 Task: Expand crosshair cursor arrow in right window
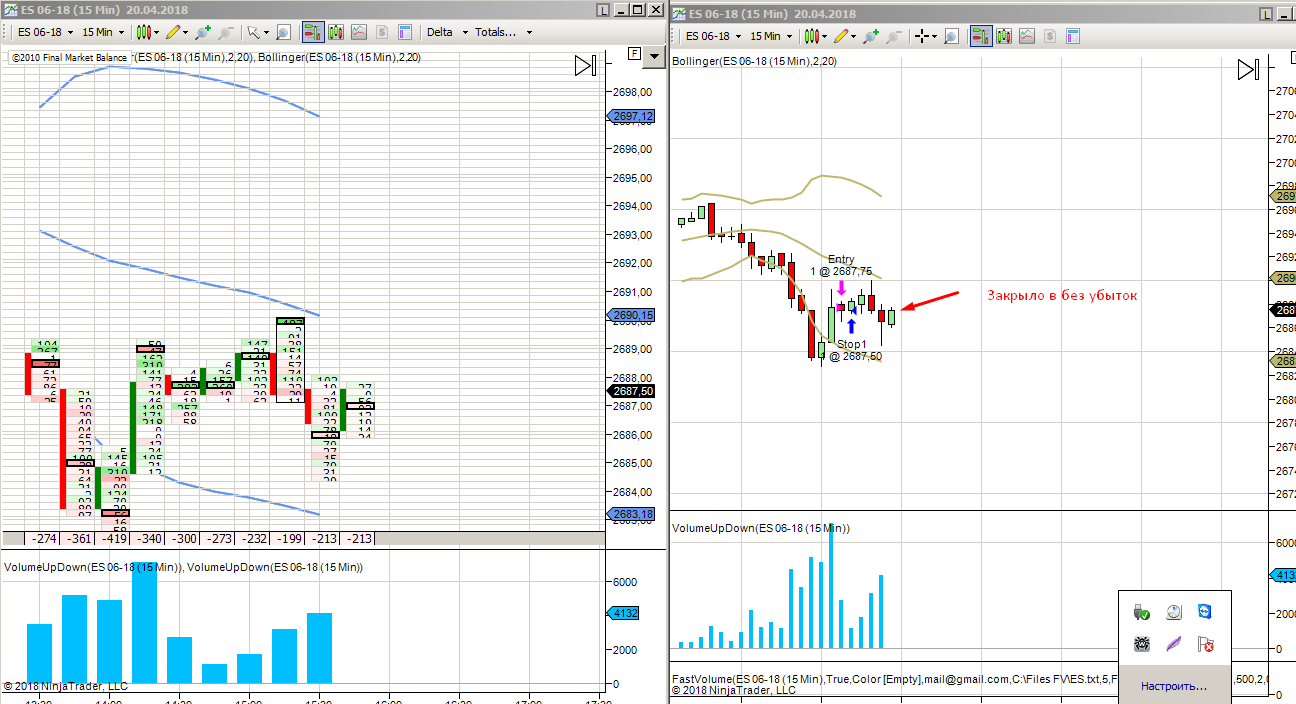coord(935,36)
